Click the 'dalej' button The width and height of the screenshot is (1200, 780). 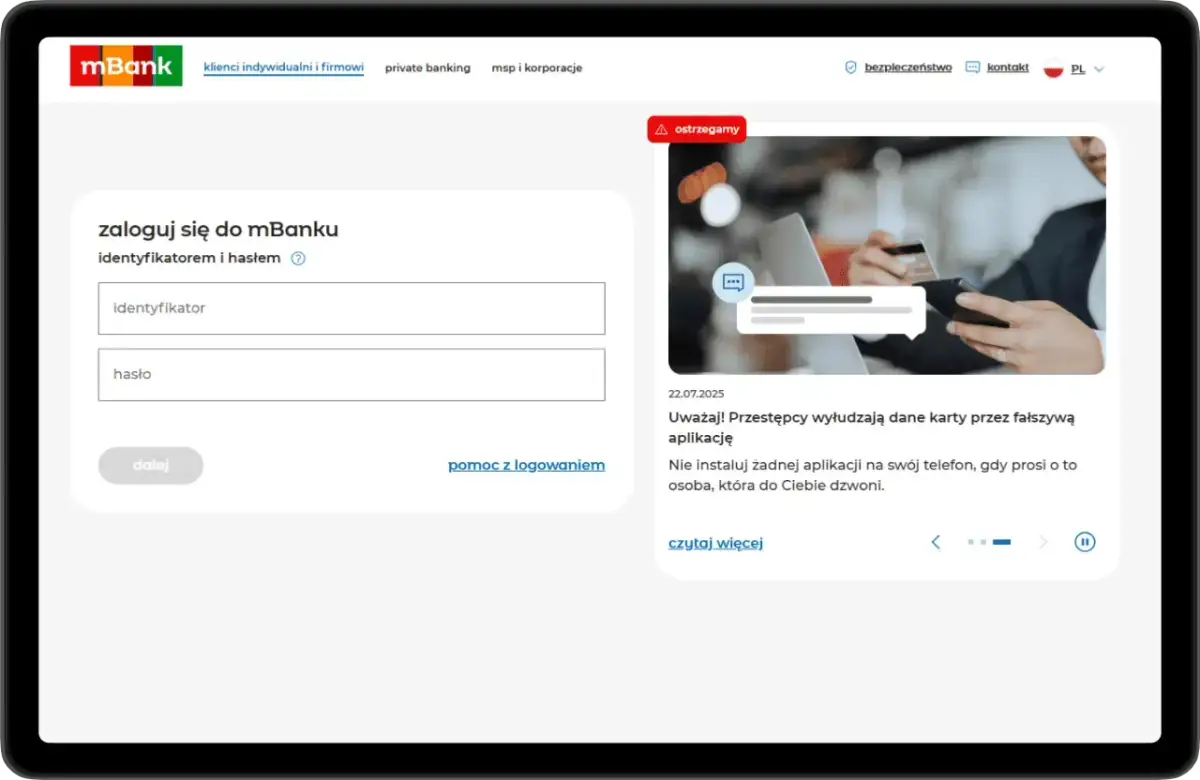click(150, 465)
